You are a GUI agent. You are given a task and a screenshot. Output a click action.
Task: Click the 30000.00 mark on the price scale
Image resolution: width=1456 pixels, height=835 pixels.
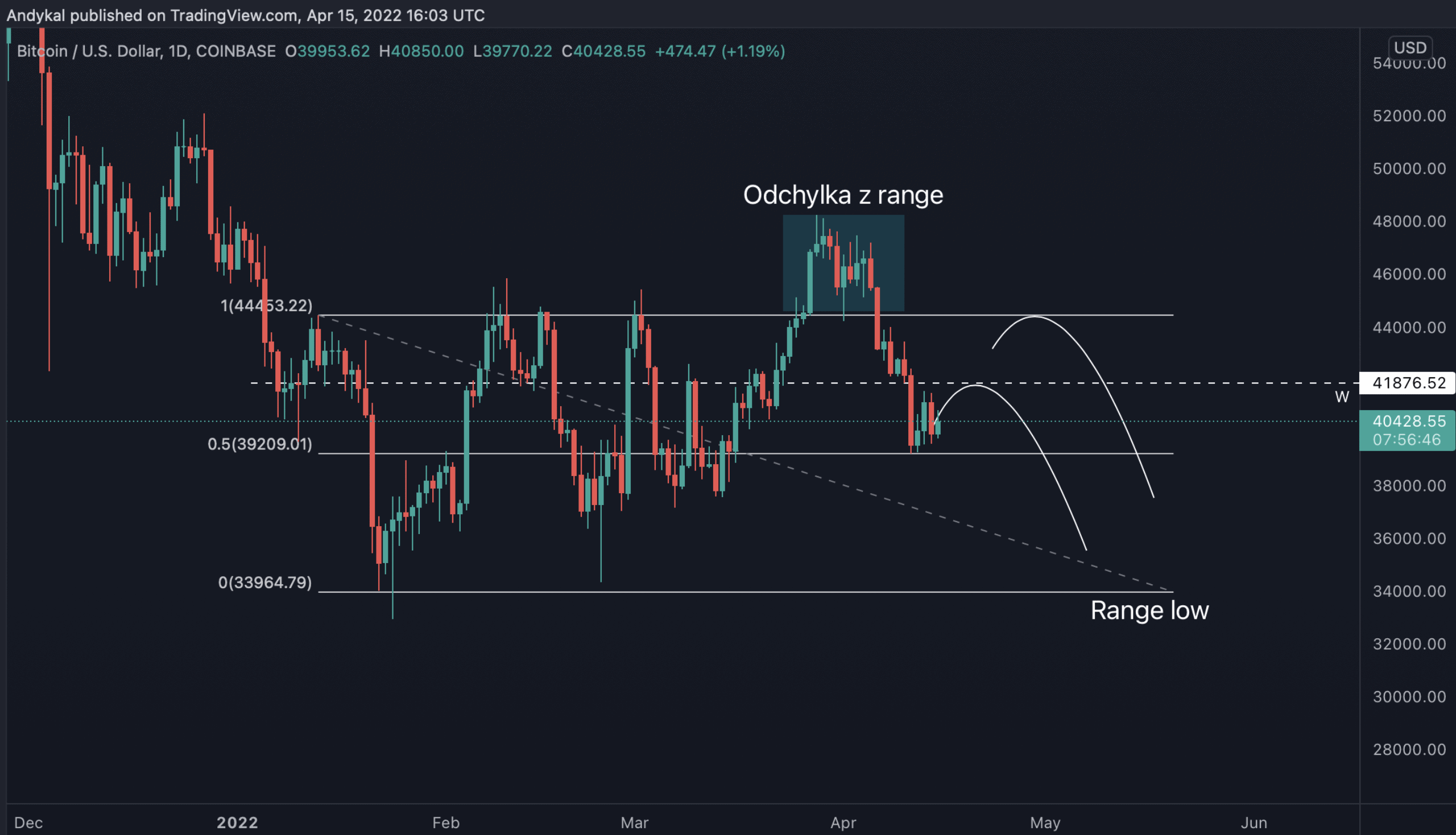coord(1408,697)
